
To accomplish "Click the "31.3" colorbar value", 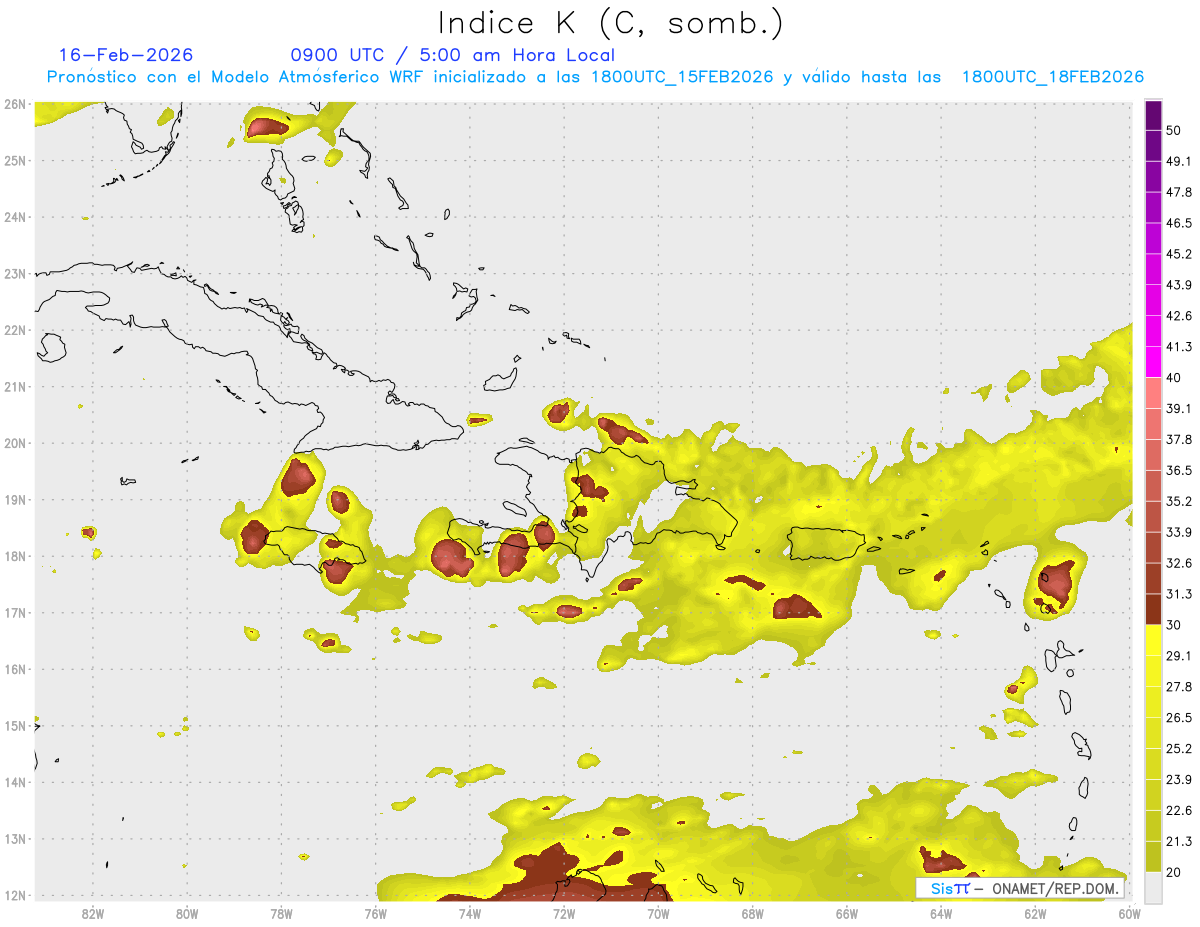I will [1179, 594].
